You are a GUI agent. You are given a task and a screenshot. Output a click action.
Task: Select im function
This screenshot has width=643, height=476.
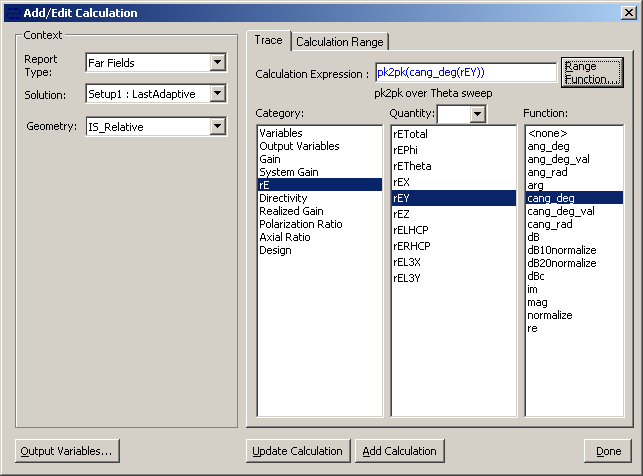pyautogui.click(x=575, y=289)
